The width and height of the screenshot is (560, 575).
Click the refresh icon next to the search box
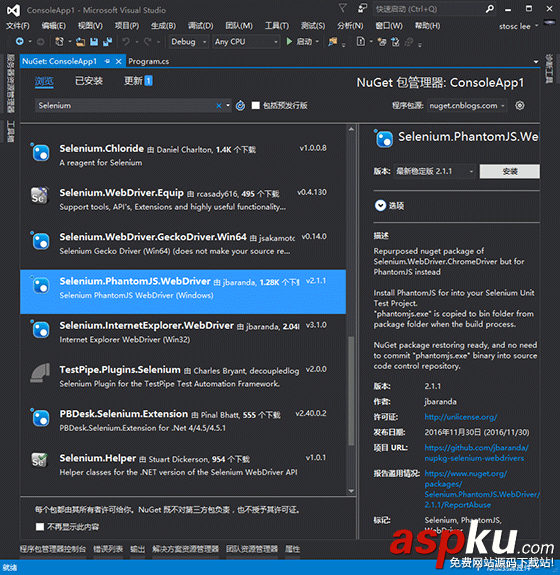tap(240, 106)
